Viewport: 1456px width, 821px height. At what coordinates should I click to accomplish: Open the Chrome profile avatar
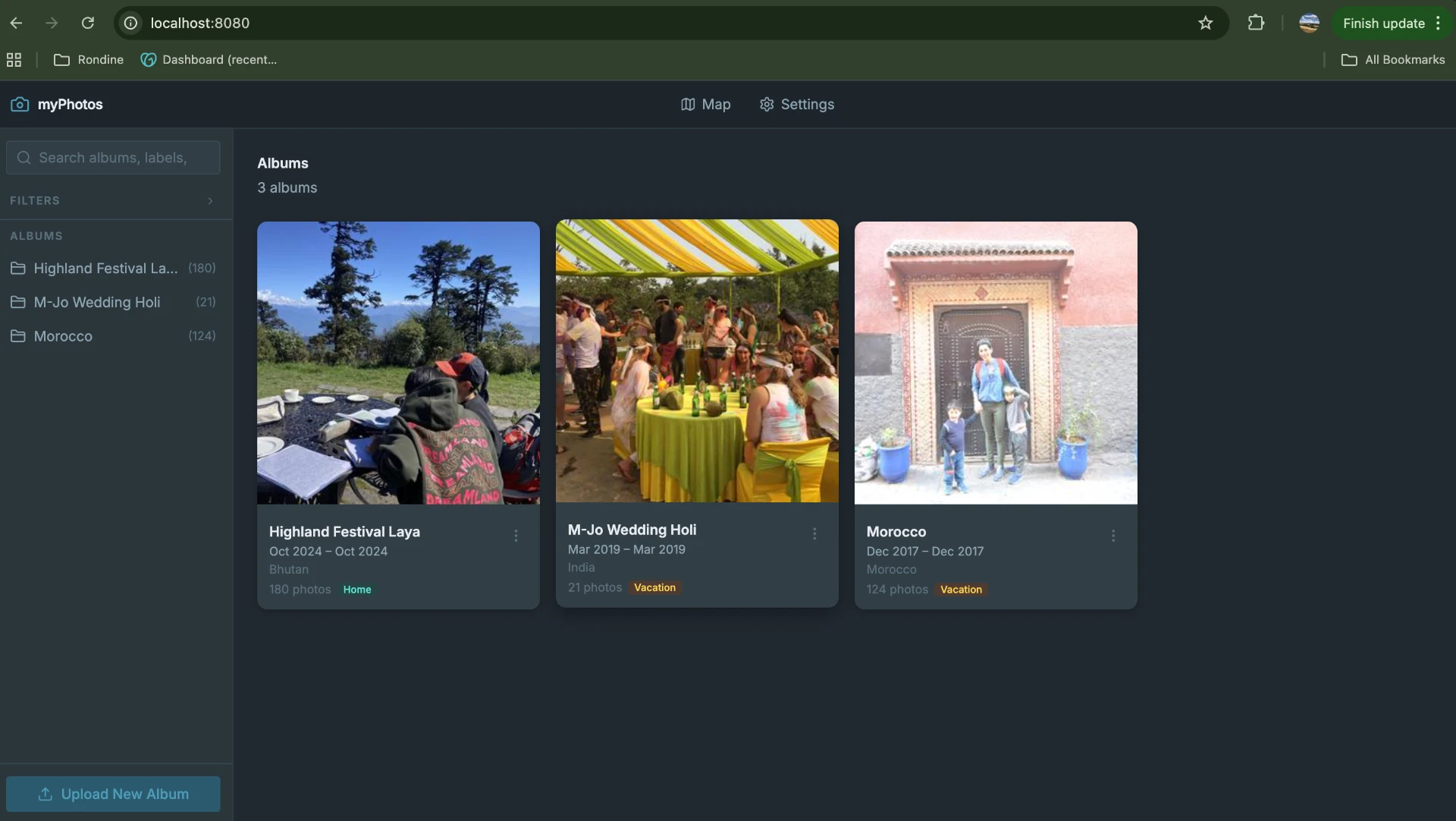[x=1309, y=23]
